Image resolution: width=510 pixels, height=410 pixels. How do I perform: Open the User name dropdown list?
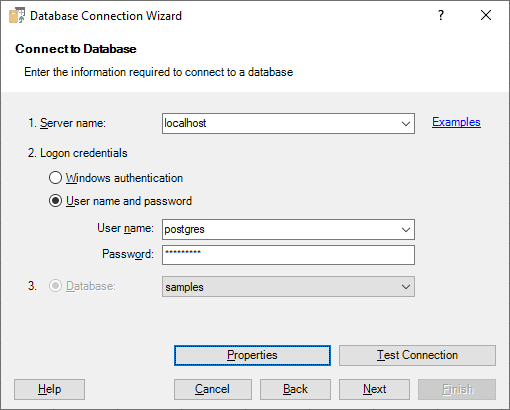[x=406, y=230]
